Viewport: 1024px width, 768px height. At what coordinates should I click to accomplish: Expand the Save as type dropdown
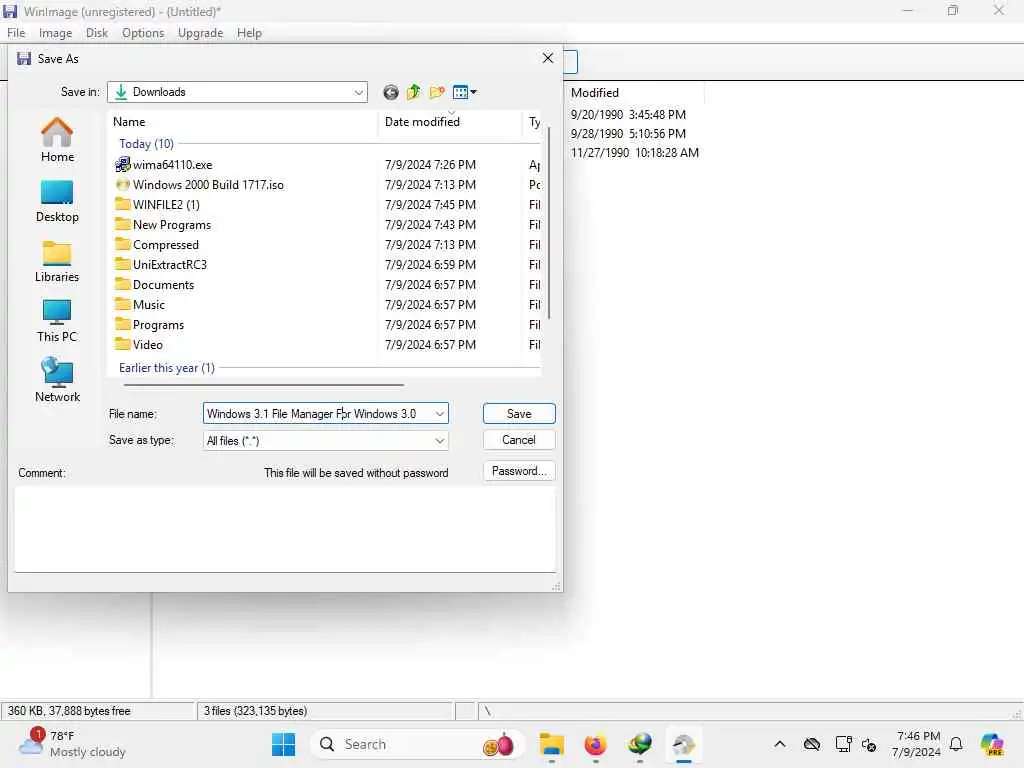click(x=440, y=441)
